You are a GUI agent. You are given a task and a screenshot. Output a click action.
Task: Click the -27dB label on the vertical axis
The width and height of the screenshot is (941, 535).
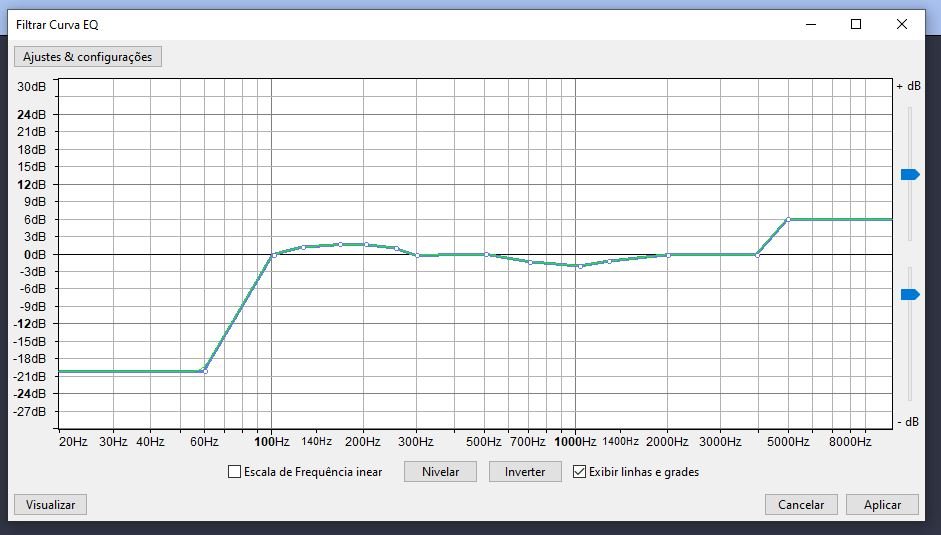tap(30, 411)
